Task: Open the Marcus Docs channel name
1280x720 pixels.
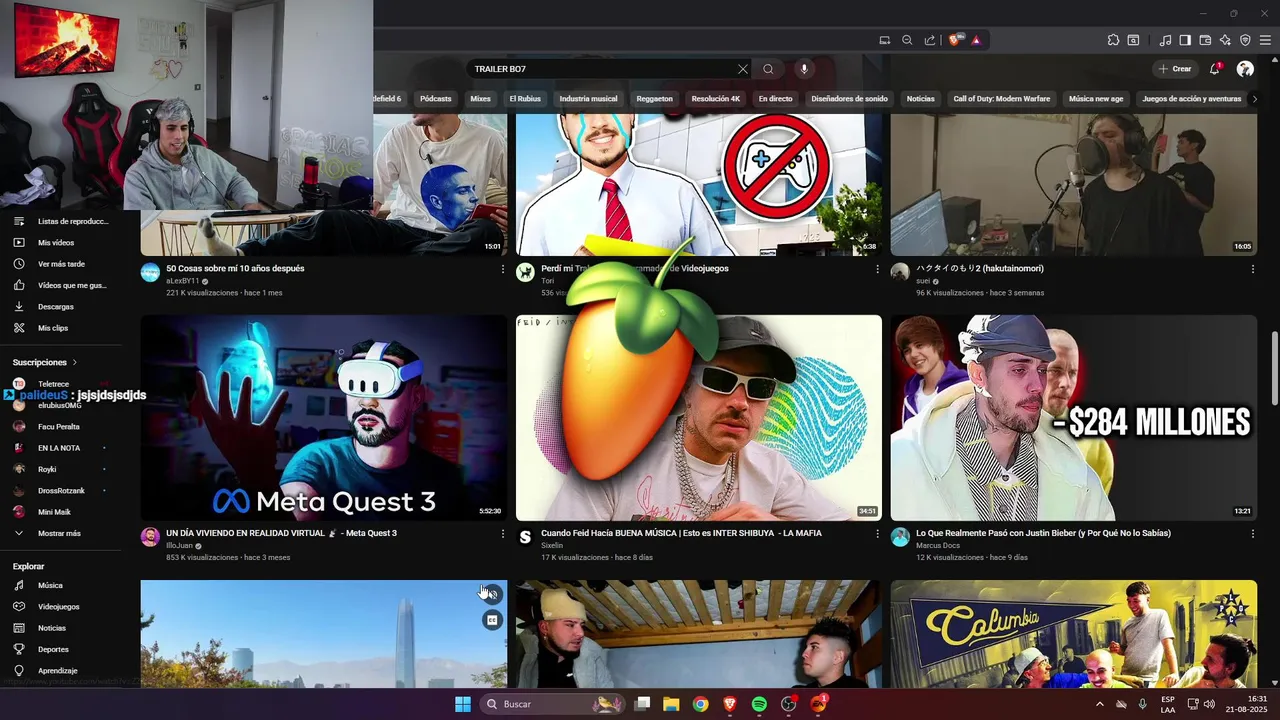Action: tap(938, 546)
